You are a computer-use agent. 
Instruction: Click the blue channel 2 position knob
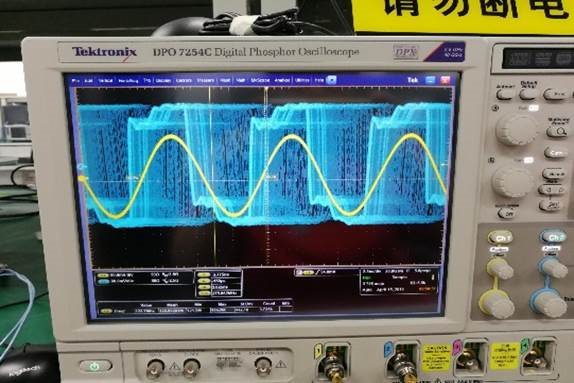(x=552, y=267)
